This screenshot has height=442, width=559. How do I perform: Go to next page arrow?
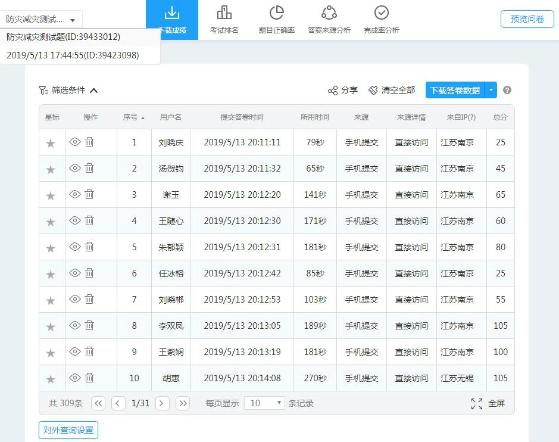pyautogui.click(x=162, y=403)
